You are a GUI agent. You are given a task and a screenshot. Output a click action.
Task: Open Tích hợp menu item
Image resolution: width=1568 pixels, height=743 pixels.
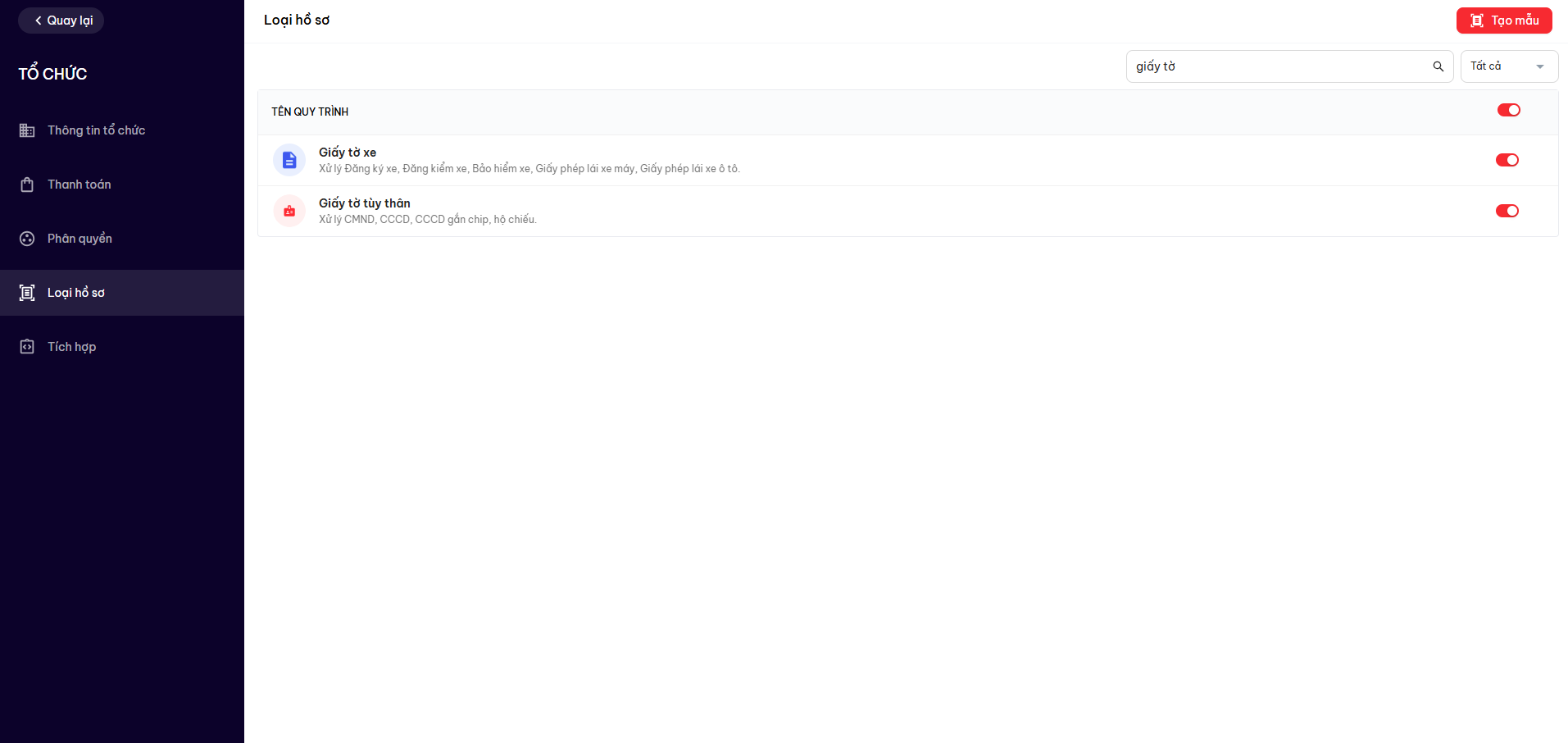[x=122, y=347]
